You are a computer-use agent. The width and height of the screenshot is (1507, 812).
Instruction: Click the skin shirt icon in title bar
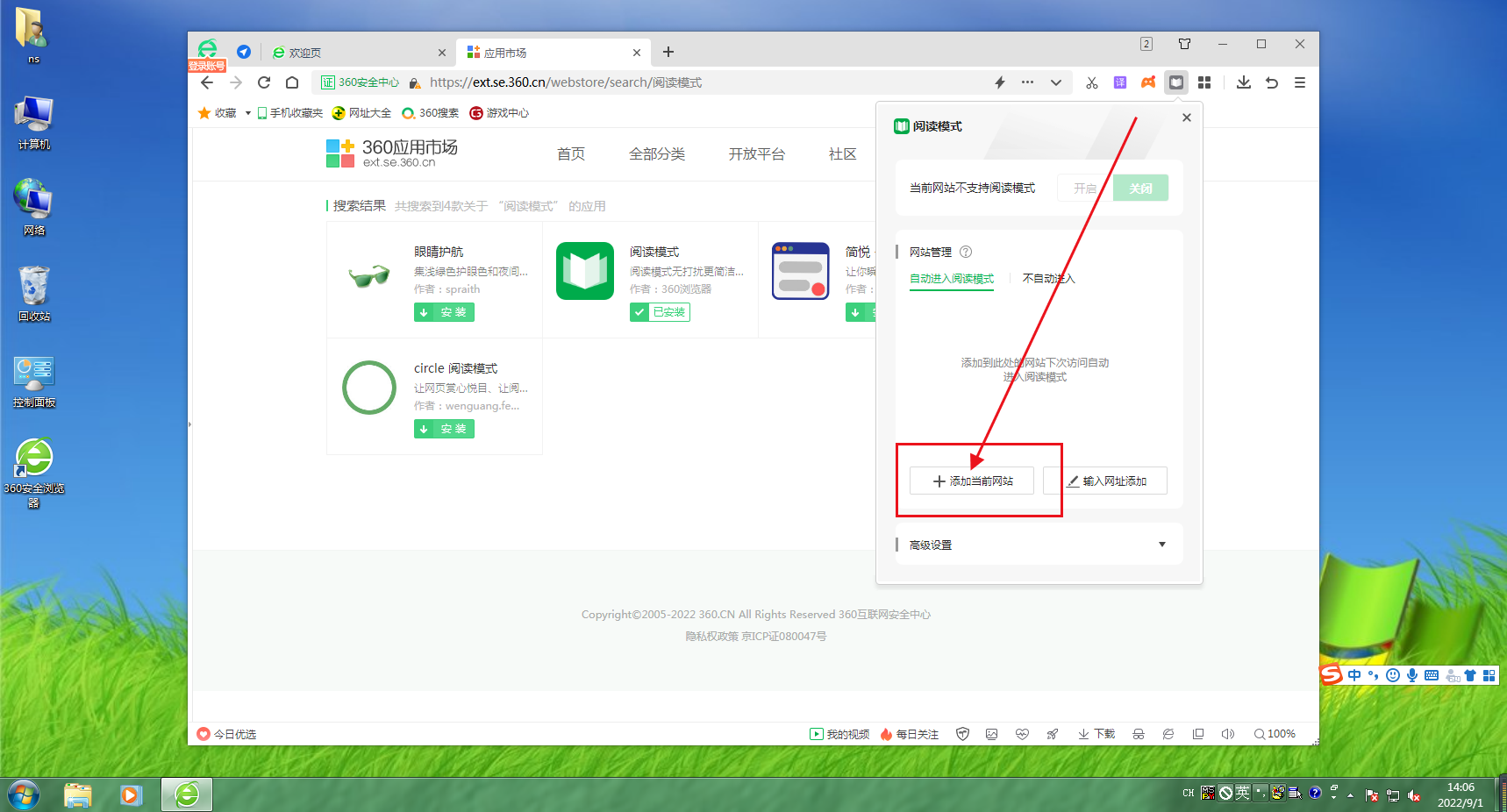1185,44
